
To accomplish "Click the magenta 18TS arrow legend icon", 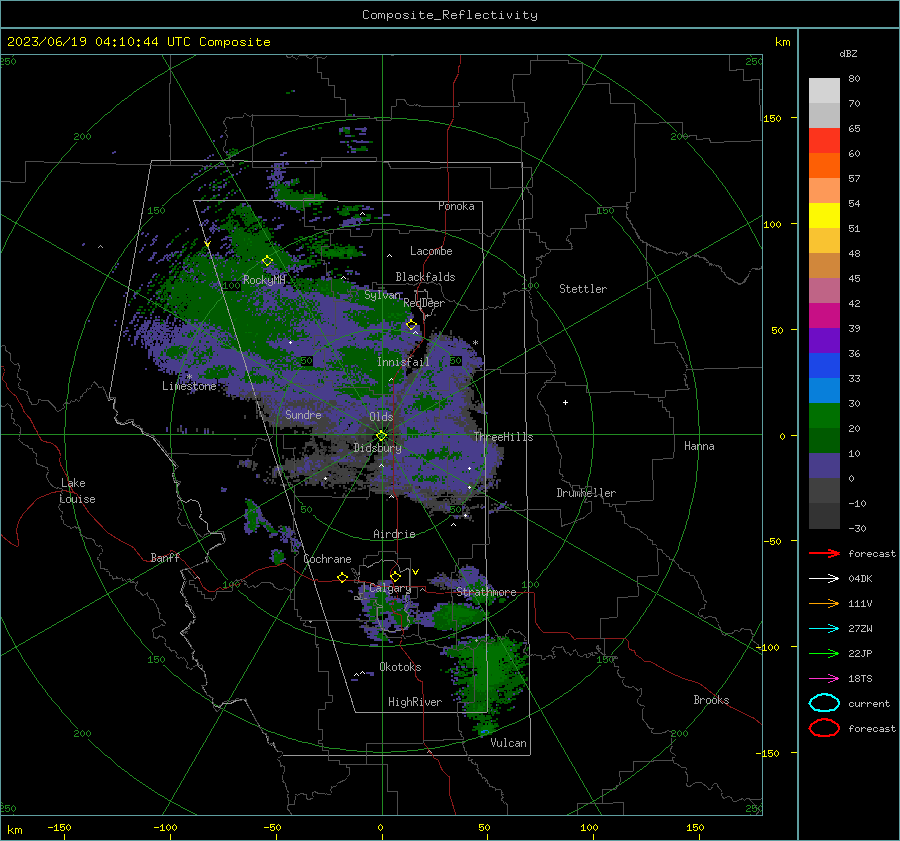I will pyautogui.click(x=824, y=679).
